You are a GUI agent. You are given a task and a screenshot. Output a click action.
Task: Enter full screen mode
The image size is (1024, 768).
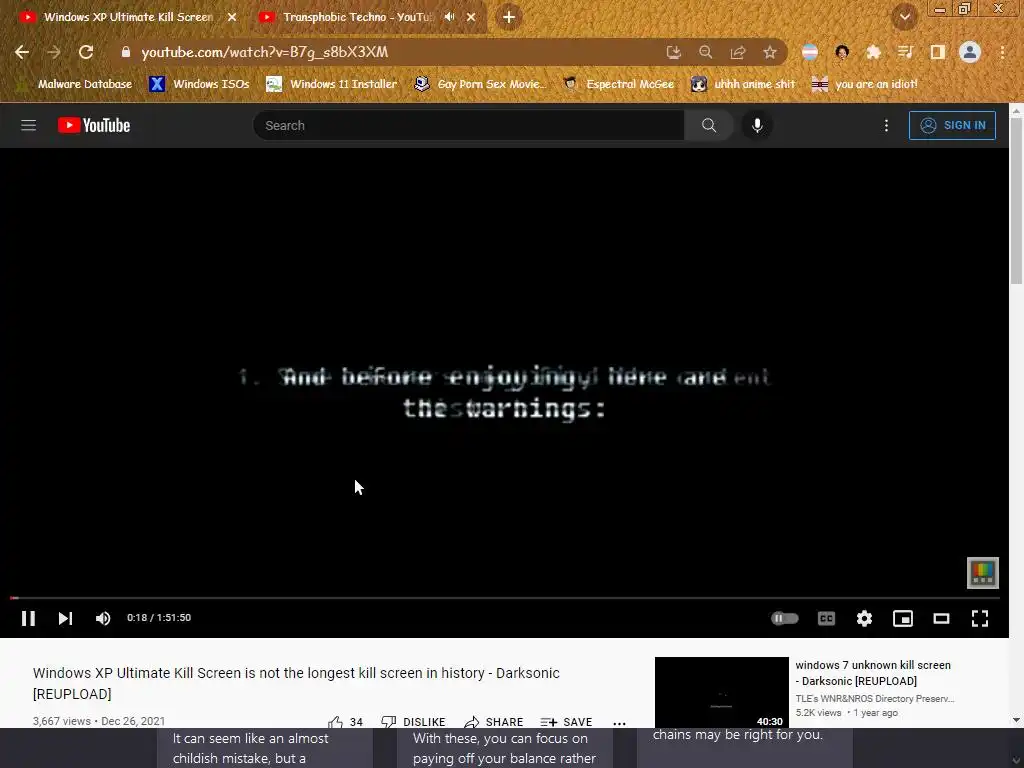[x=980, y=618]
